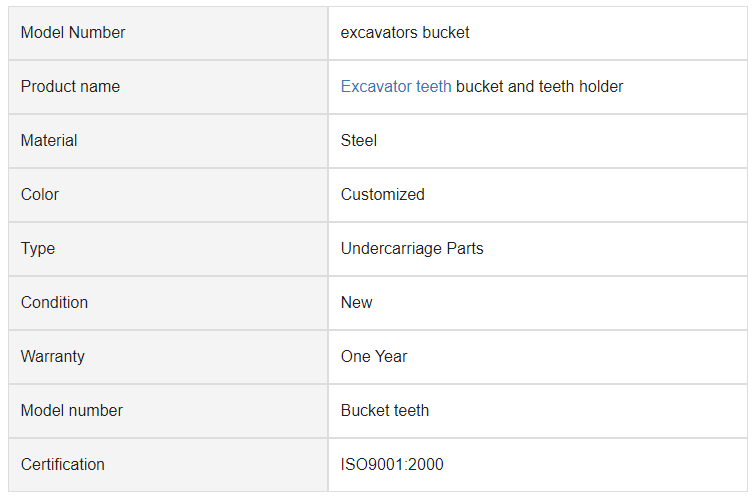Click the ISO9001:2000 value
This screenshot has height=498, width=754.
pyautogui.click(x=392, y=464)
